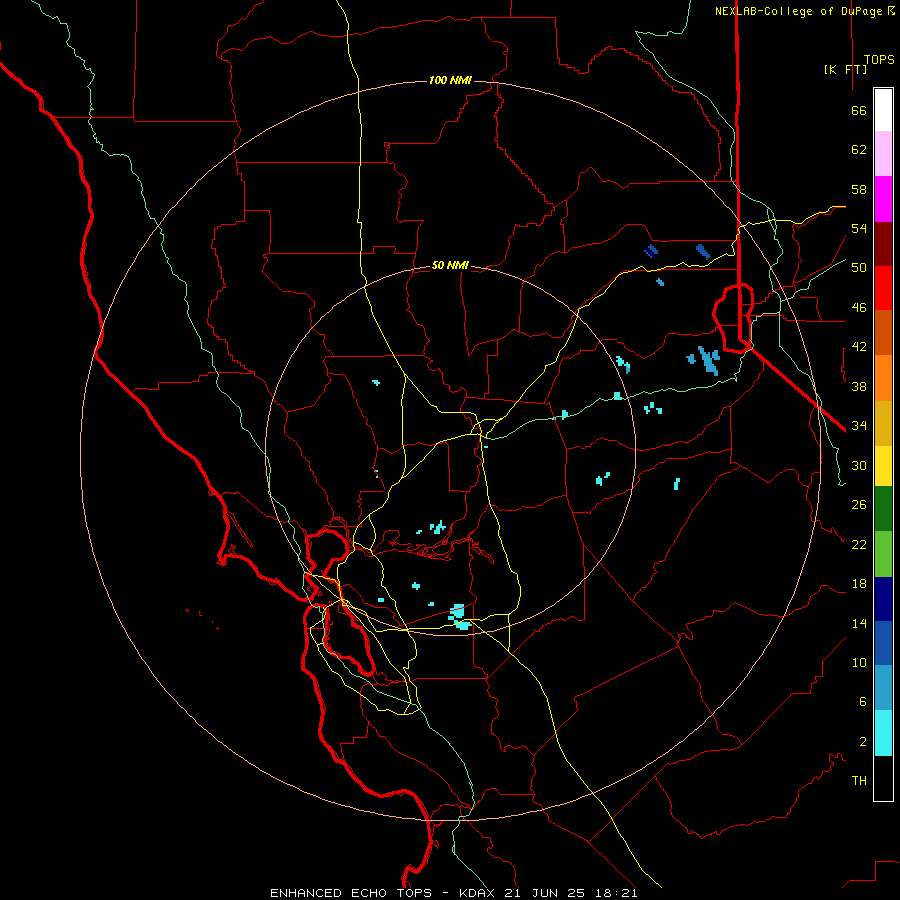
Task: Click the light orange legend swatch
Action: [883, 378]
